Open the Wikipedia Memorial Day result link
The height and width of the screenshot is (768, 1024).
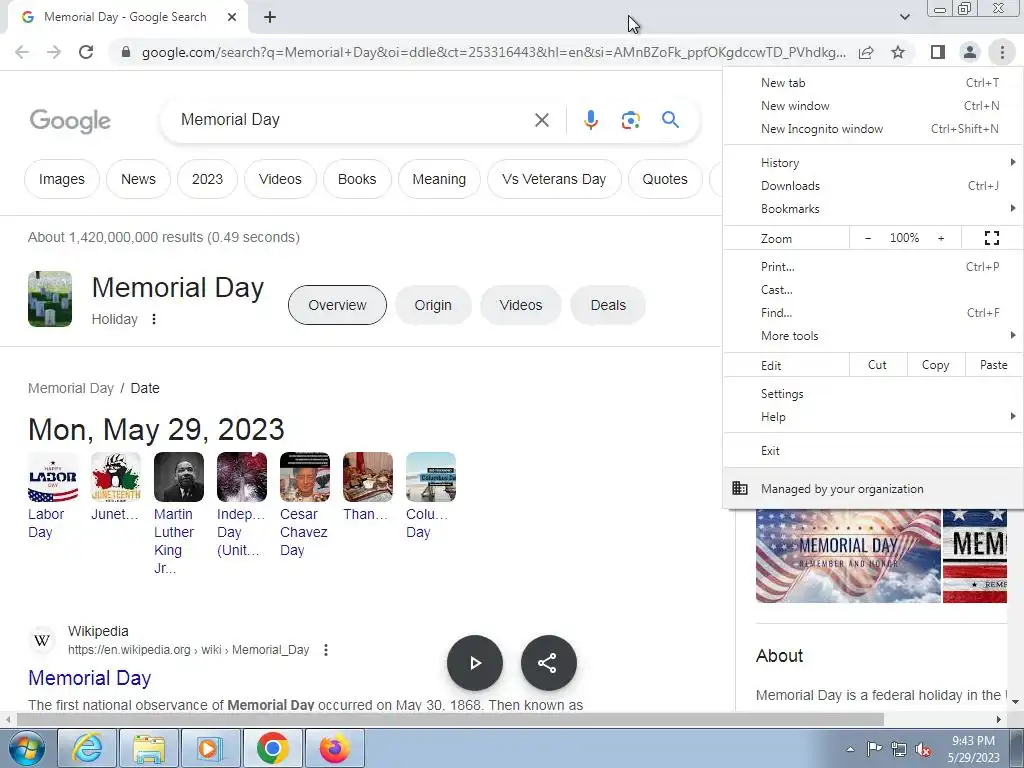pos(89,678)
